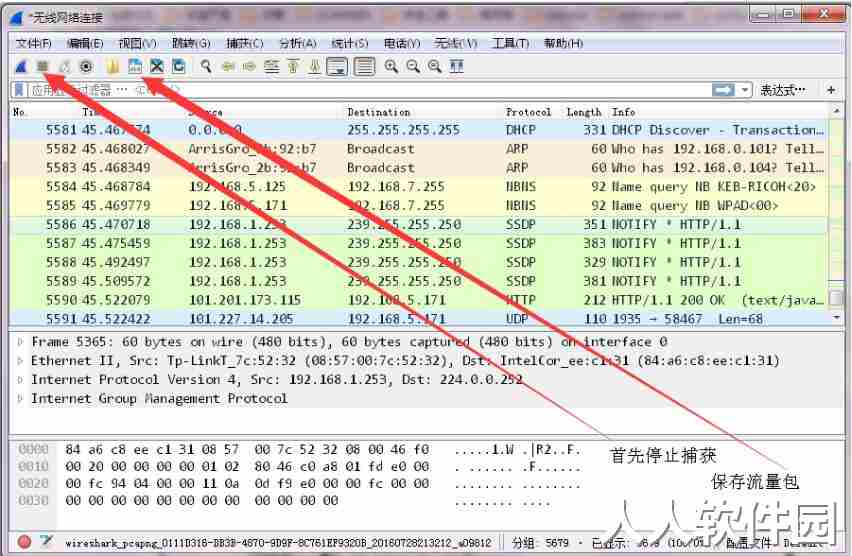The height and width of the screenshot is (556, 852).
Task: Zoom in on the packet text
Action: pyautogui.click(x=391, y=67)
